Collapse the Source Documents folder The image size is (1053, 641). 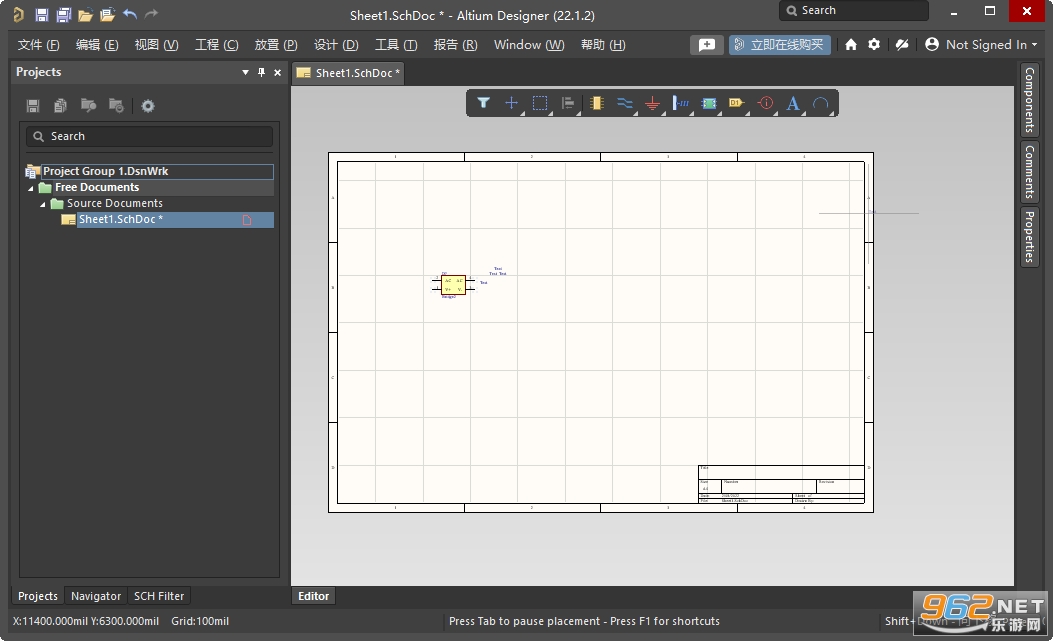click(42, 204)
